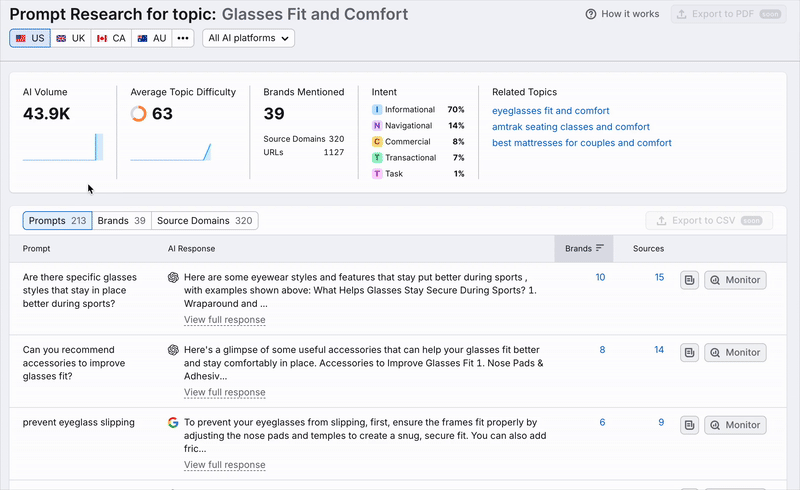The height and width of the screenshot is (490, 800).
Task: Click the copy icon in the accessories row
Action: 689,352
